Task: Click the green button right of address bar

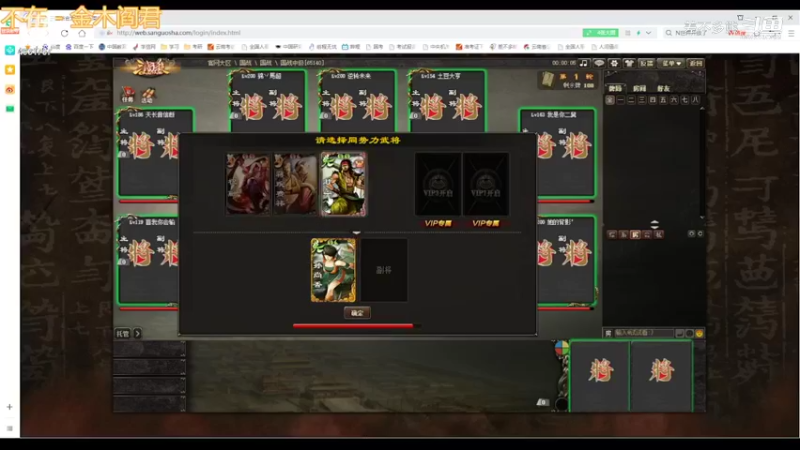Action: coord(601,33)
